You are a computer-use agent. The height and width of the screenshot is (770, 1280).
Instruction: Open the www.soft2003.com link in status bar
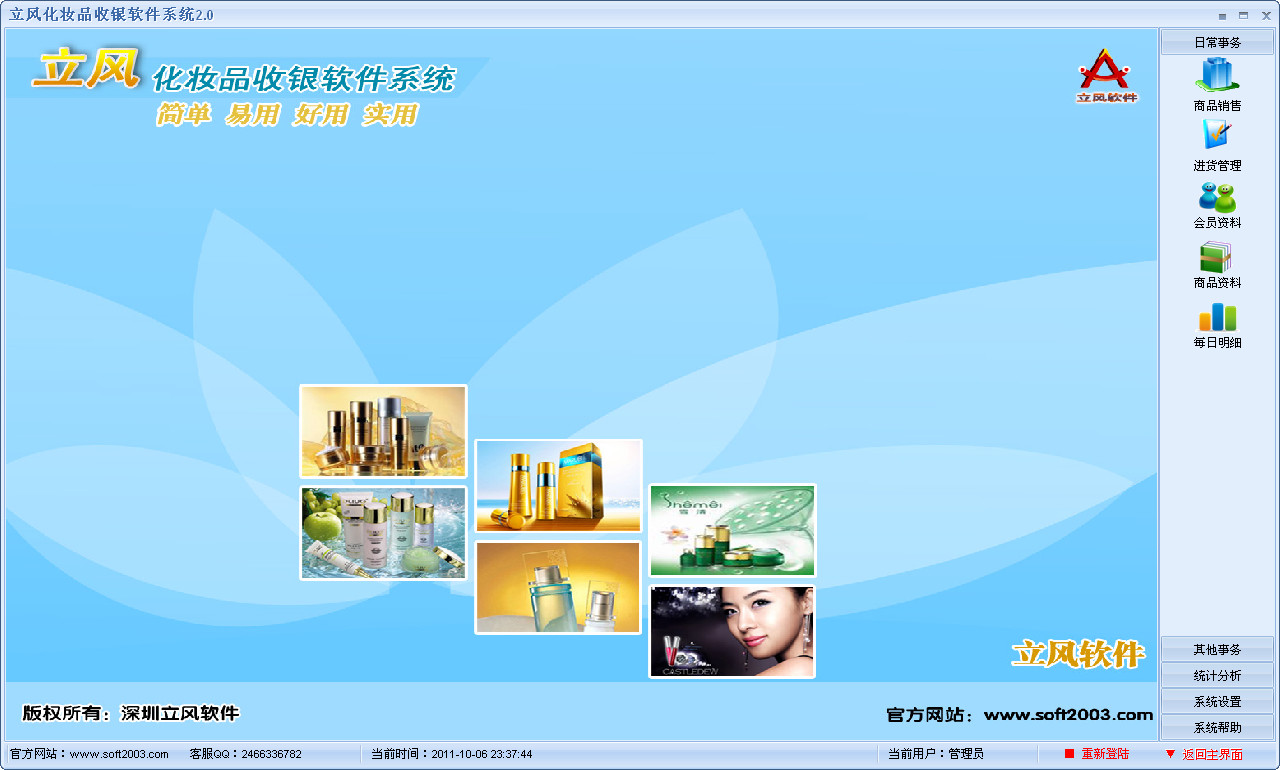[119, 754]
